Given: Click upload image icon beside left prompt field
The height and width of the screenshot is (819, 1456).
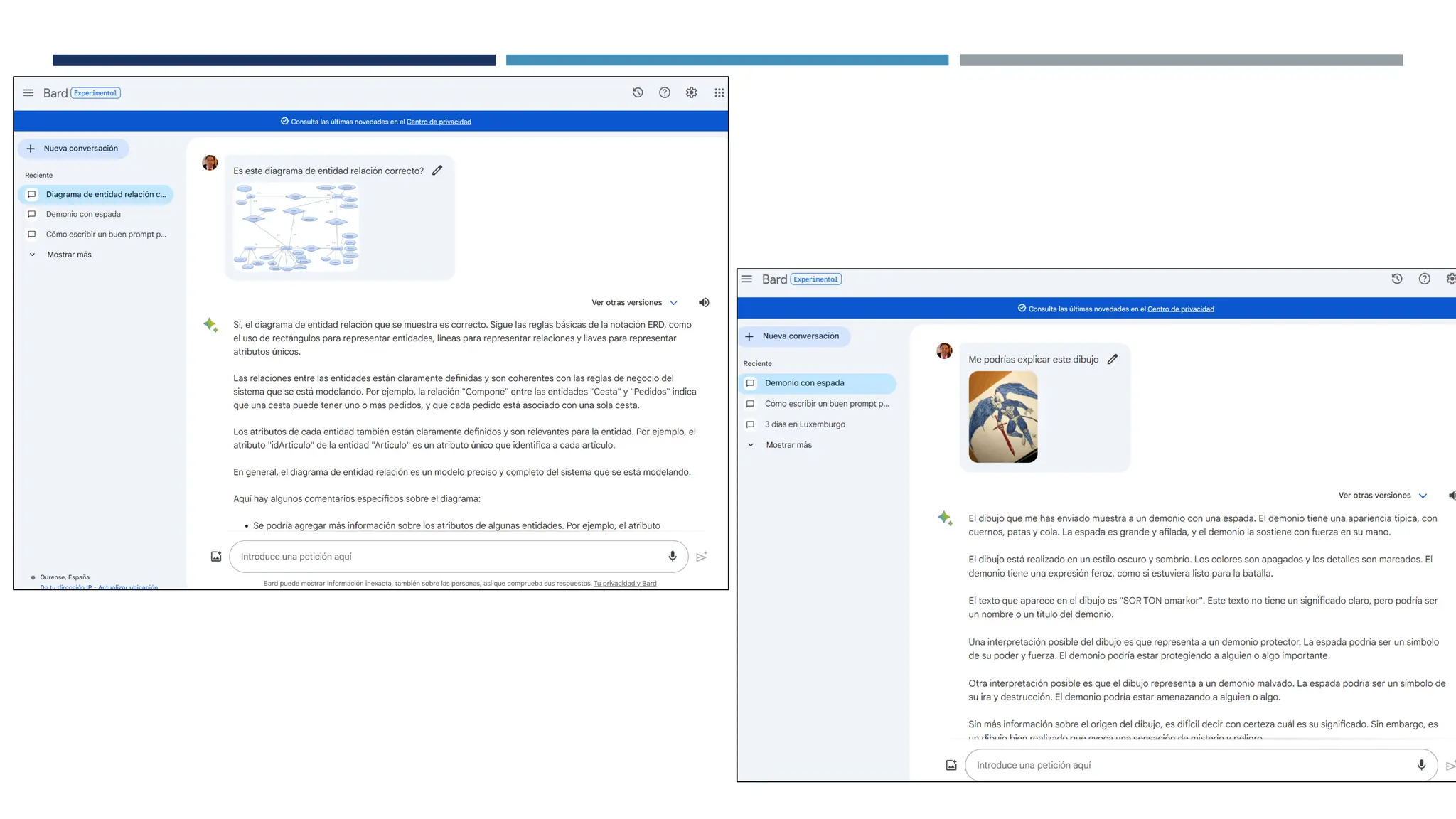Looking at the screenshot, I should coord(216,557).
